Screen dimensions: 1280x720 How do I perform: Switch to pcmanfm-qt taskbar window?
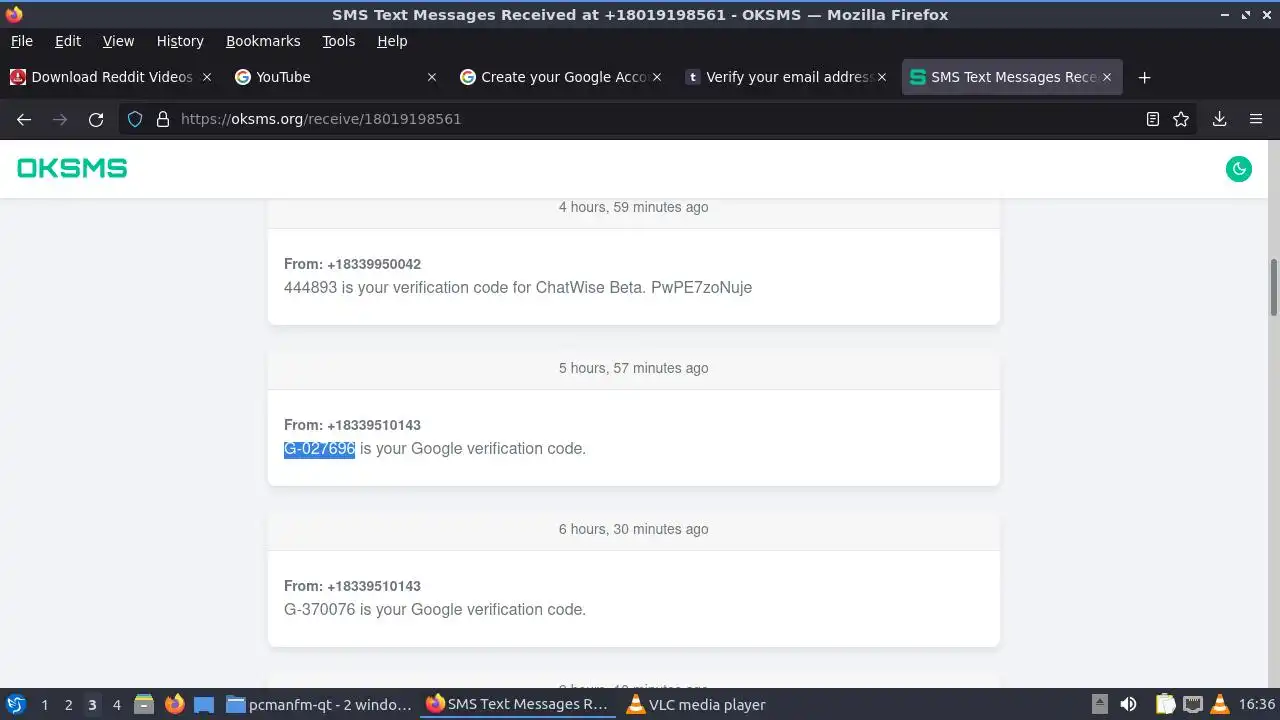point(320,704)
